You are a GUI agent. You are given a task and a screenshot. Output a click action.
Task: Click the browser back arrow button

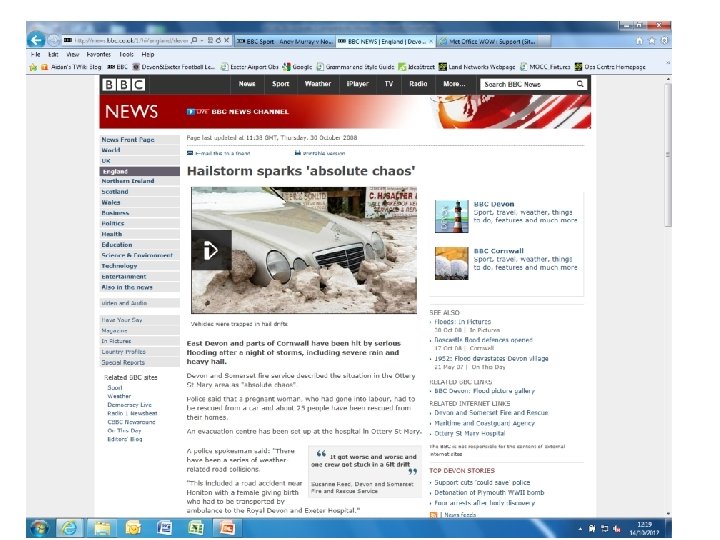pyautogui.click(x=36, y=40)
